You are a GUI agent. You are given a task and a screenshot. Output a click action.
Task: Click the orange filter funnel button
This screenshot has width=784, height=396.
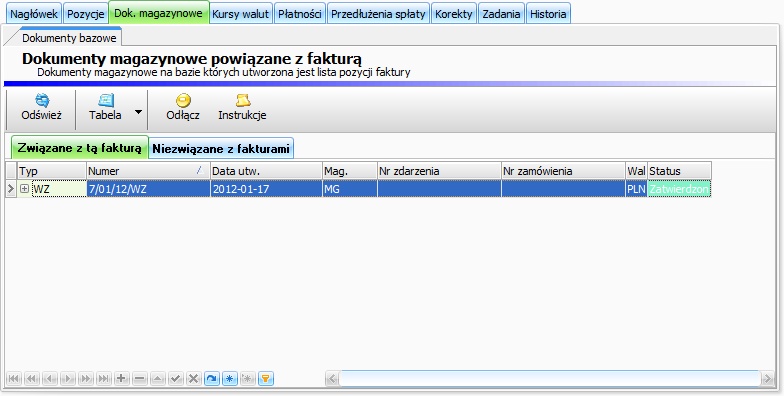click(266, 378)
